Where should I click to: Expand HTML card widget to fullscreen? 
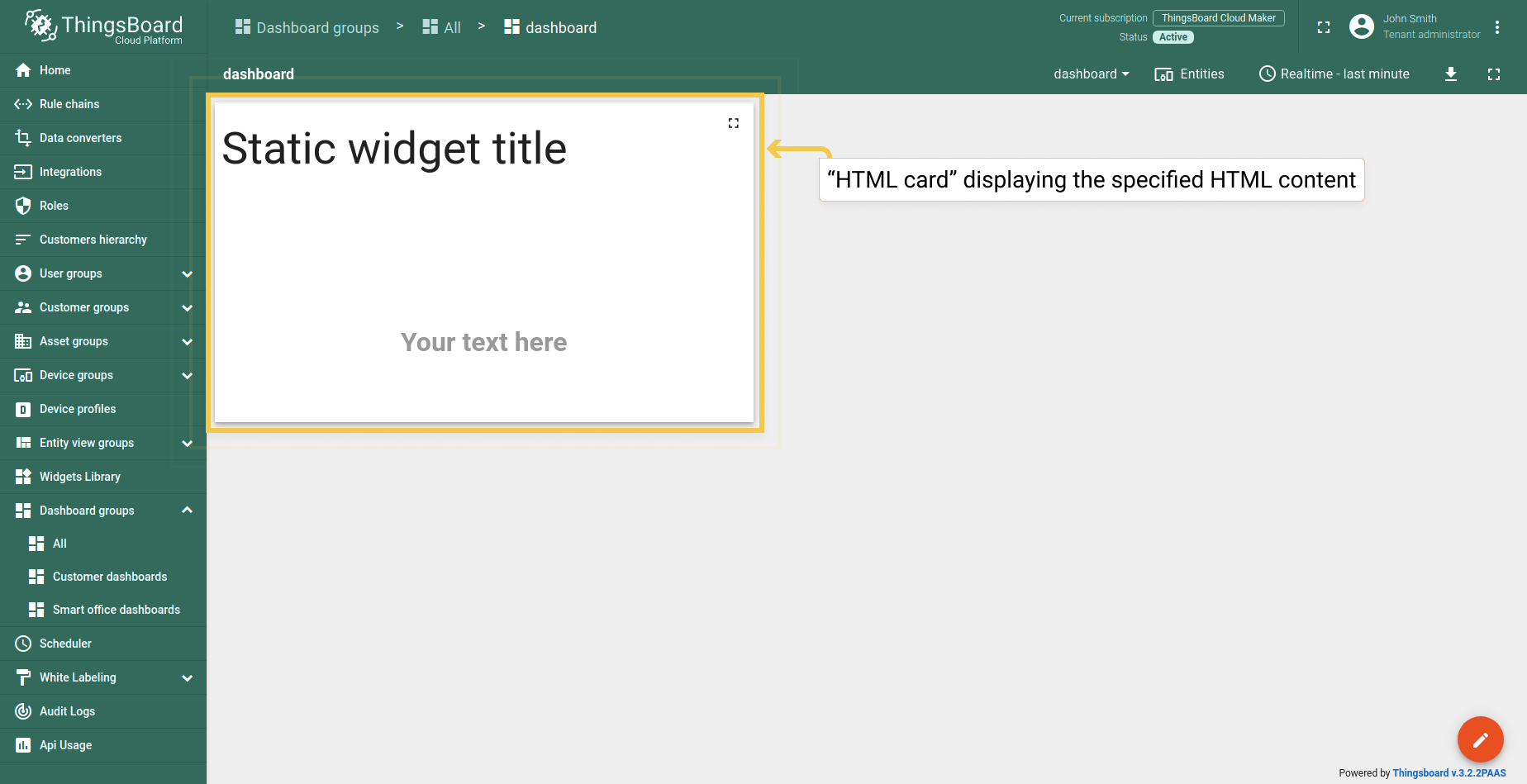click(734, 123)
